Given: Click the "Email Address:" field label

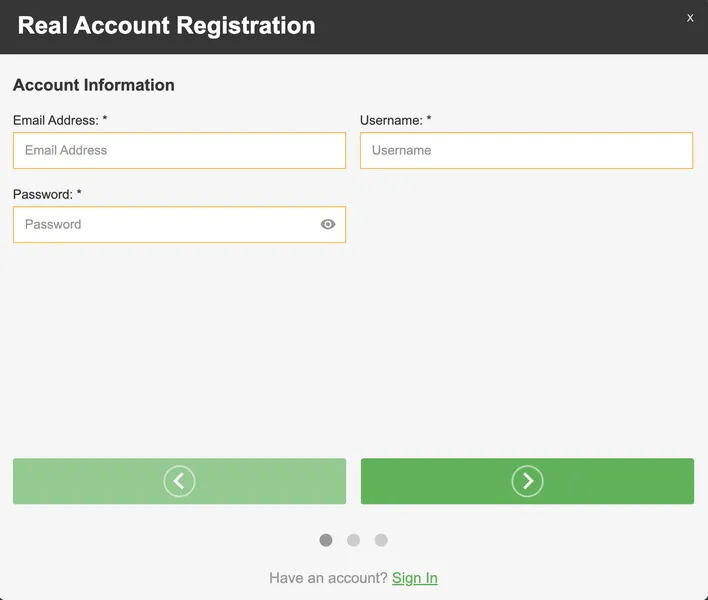Looking at the screenshot, I should click(55, 120).
